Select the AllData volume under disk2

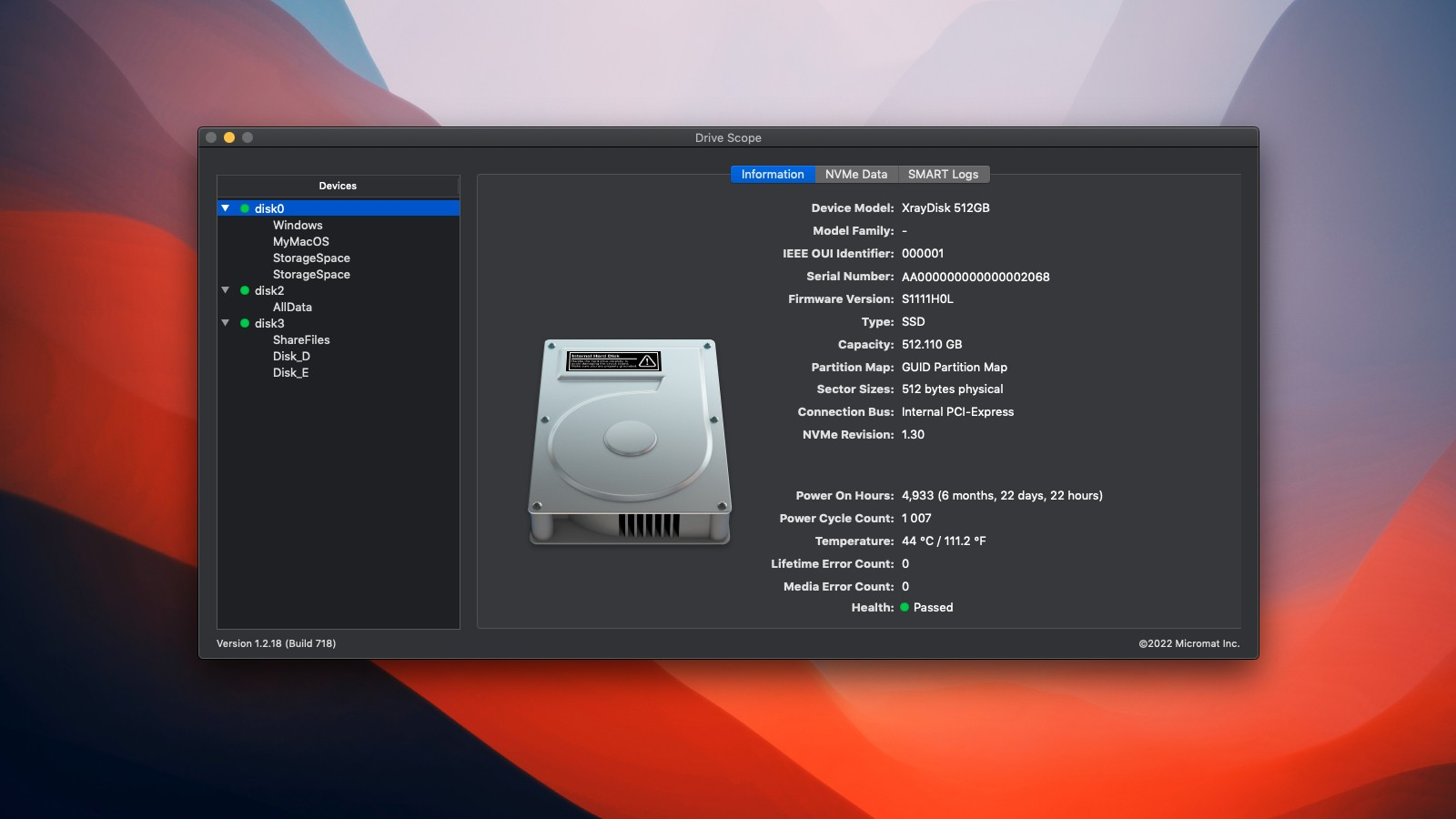(292, 307)
